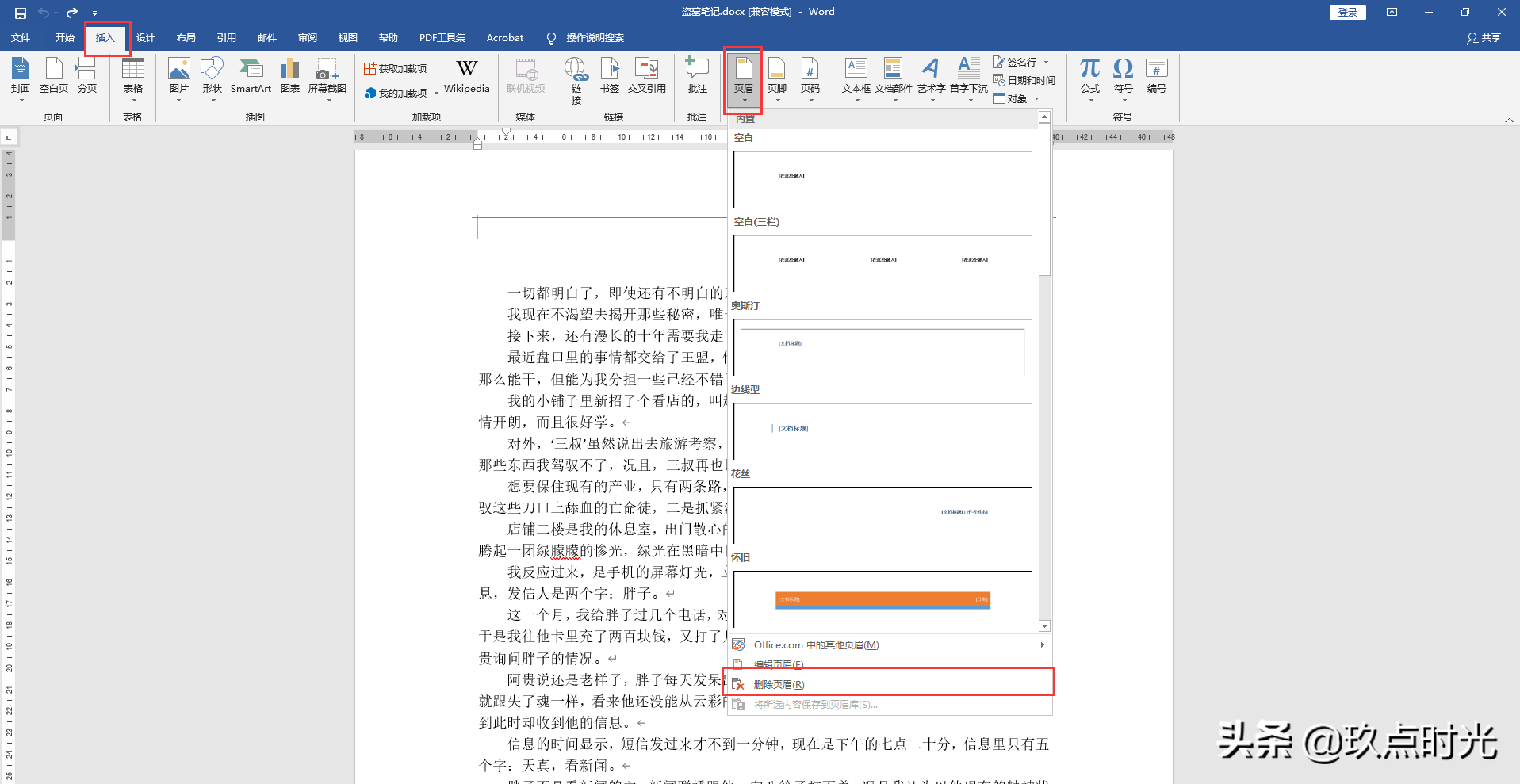Expand the Object (对象) dropdown arrow
1520x784 pixels.
point(1036,99)
